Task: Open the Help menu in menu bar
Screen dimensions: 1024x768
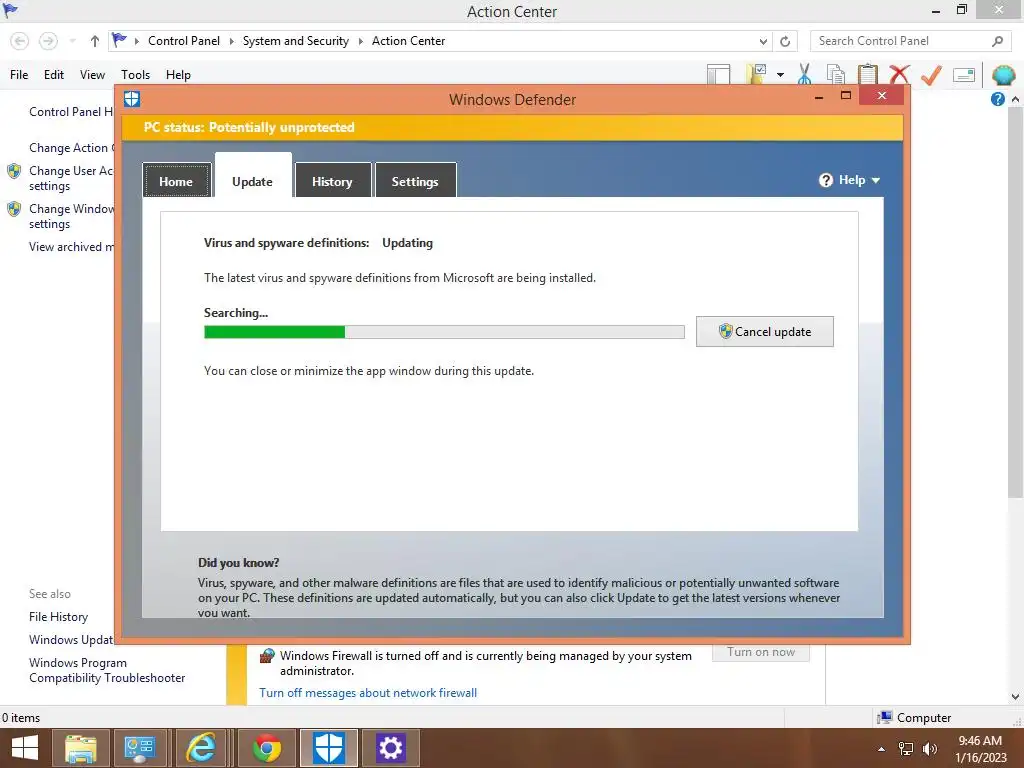Action: click(178, 75)
